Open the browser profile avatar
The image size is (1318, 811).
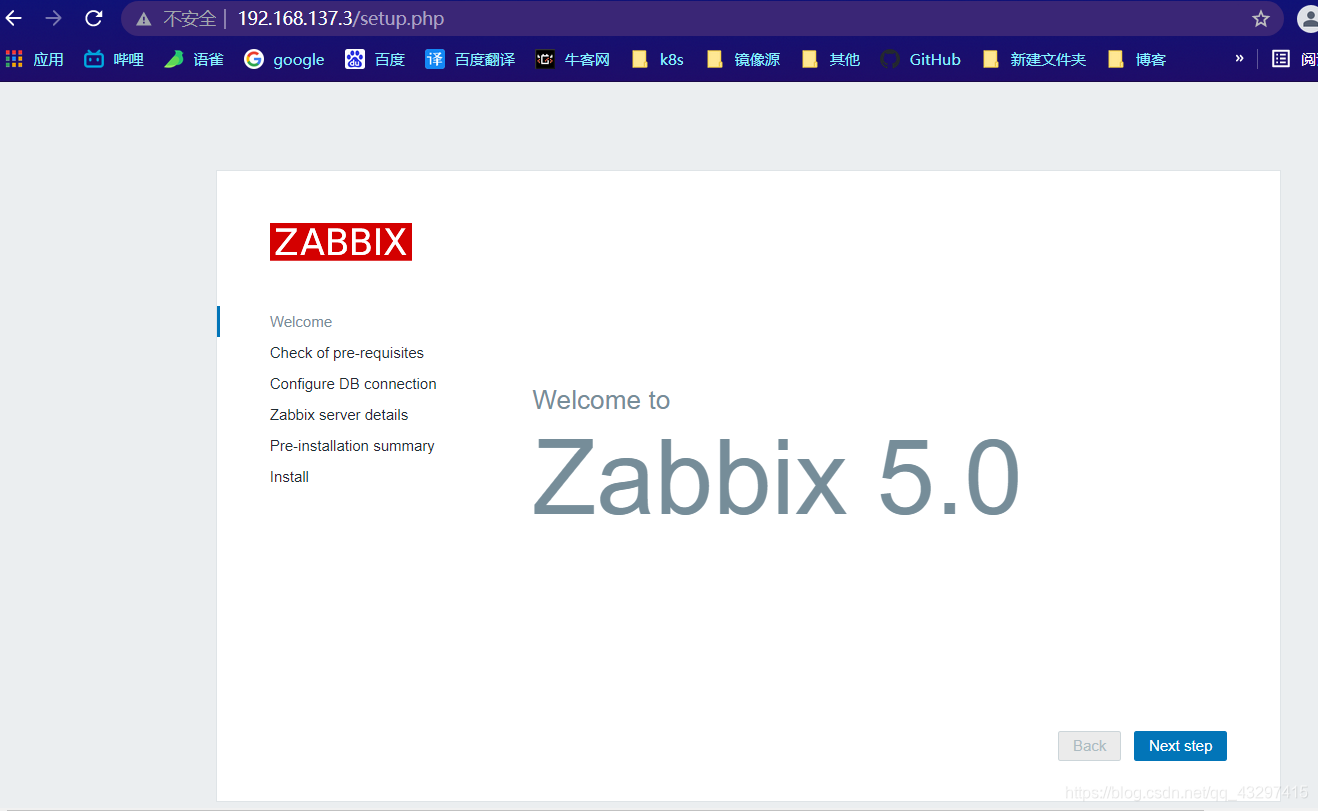tap(1308, 18)
